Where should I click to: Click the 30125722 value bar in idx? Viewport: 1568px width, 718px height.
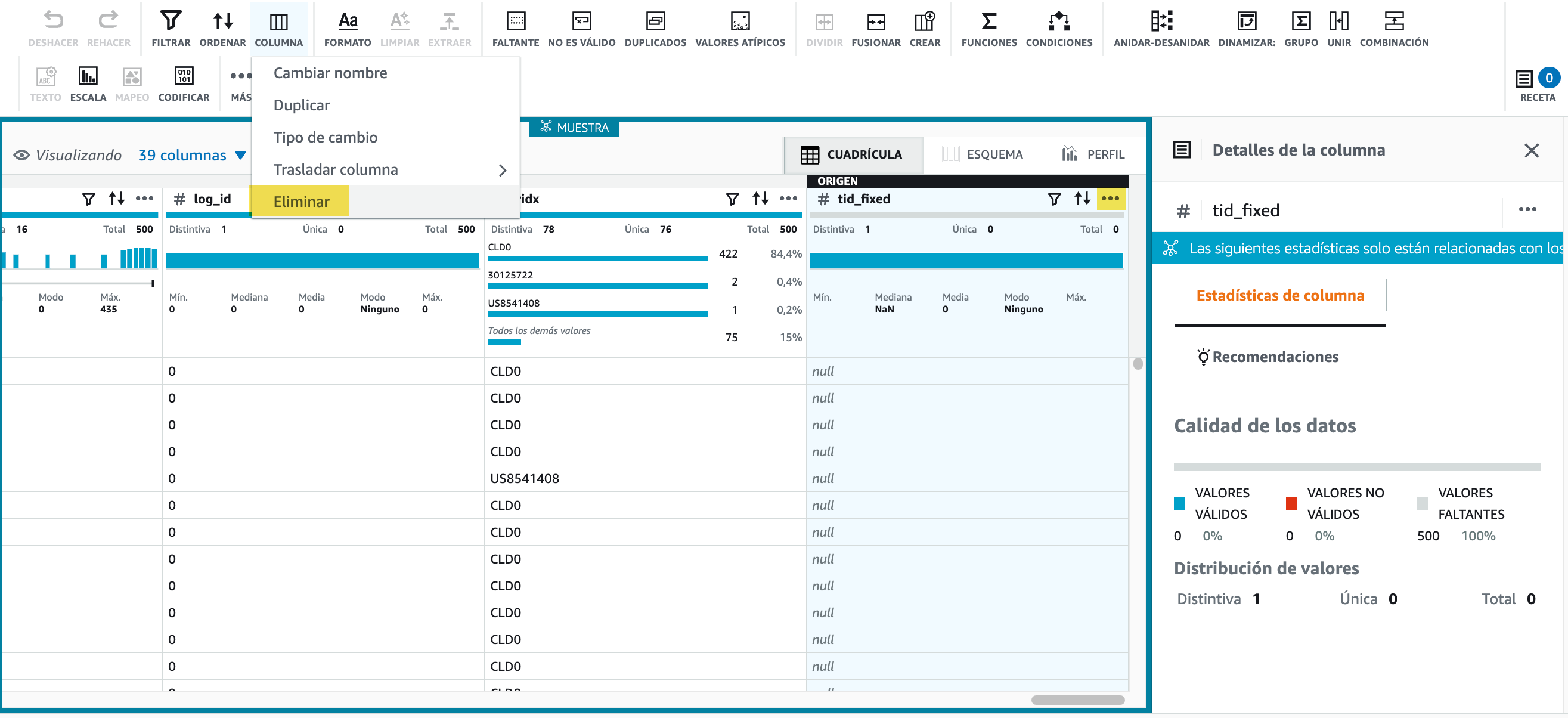point(597,286)
